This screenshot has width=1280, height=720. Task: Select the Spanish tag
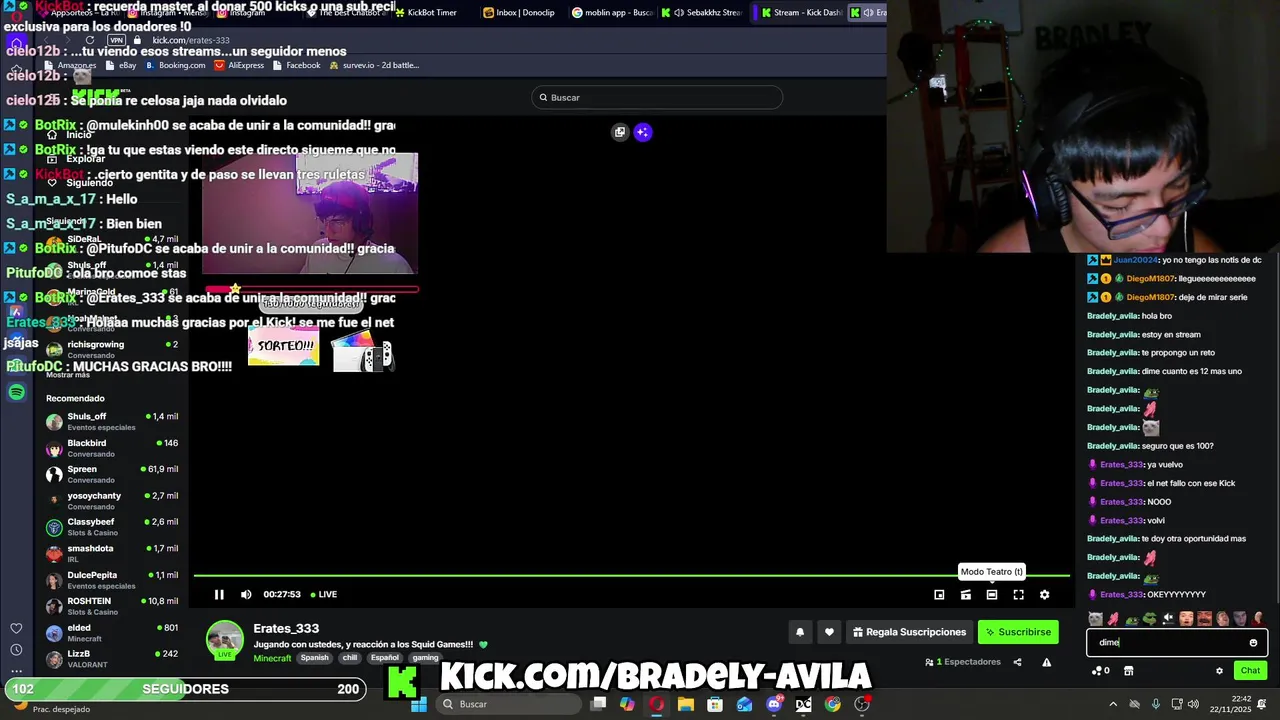pos(314,658)
